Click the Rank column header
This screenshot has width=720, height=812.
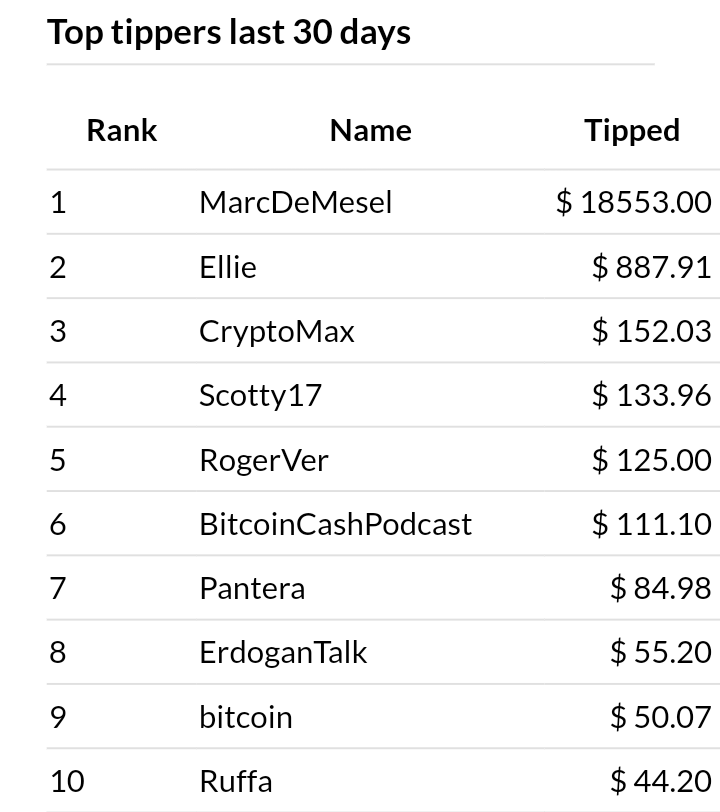click(x=122, y=130)
